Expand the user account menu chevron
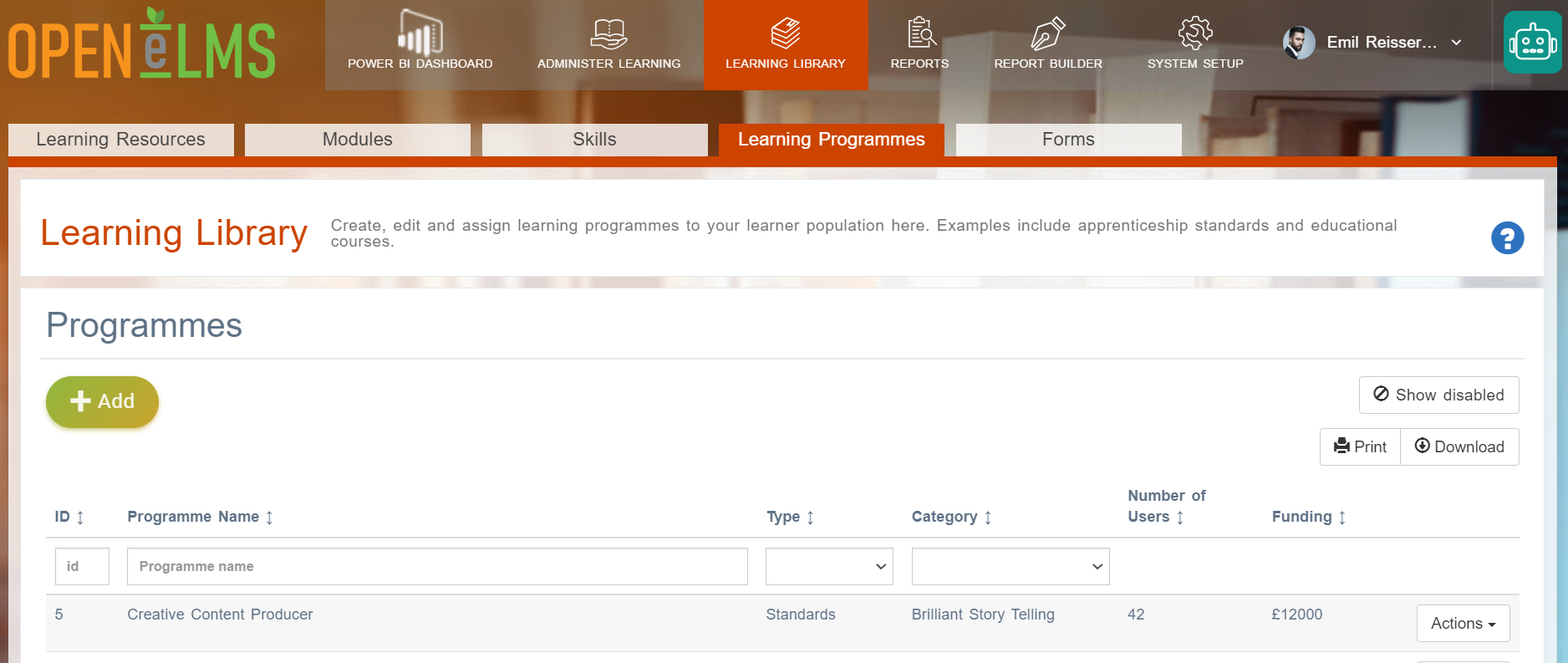 (x=1456, y=43)
